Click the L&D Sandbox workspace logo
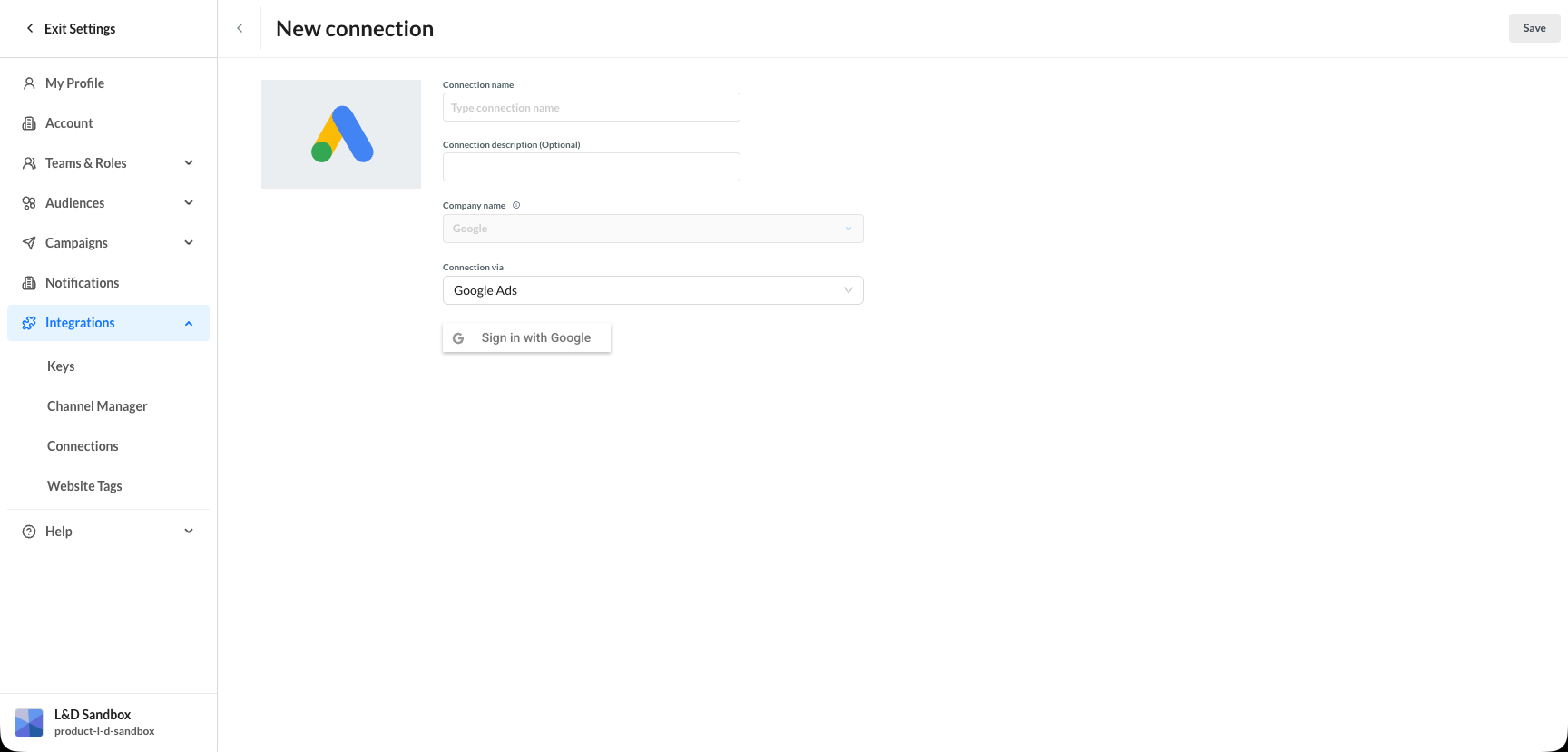Screen dimensions: 1568x752 tap(29, 722)
